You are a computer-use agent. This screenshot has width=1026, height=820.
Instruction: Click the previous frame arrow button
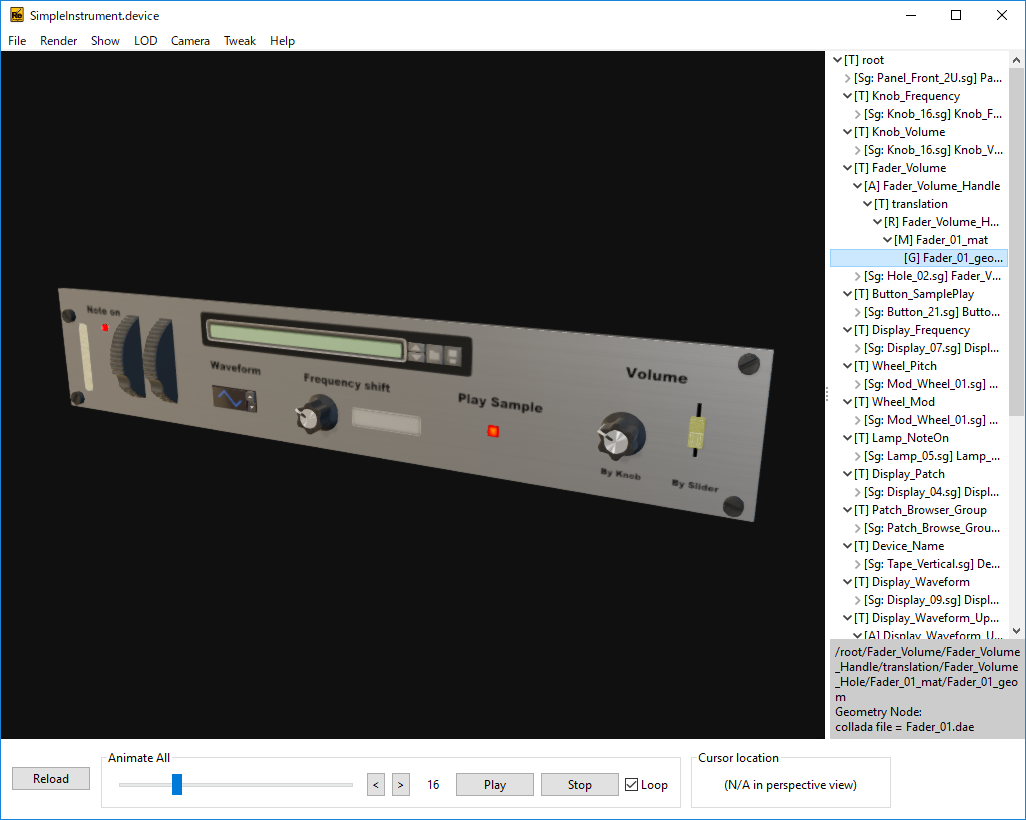pyautogui.click(x=376, y=785)
